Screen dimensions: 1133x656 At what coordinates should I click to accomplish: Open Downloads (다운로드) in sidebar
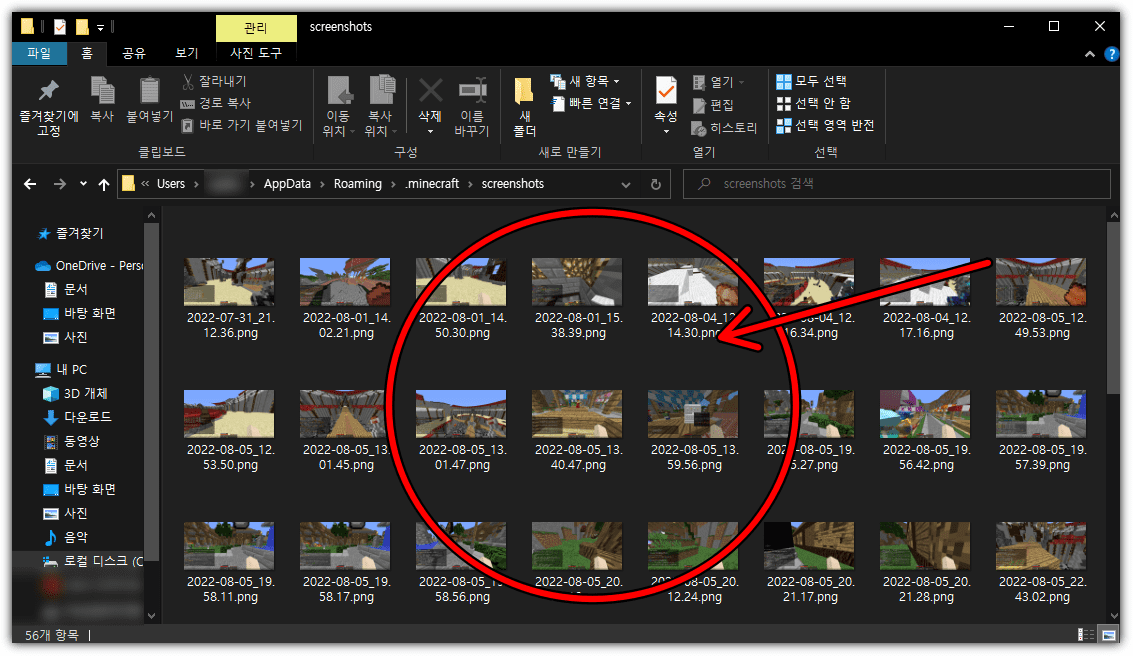pyautogui.click(x=78, y=417)
